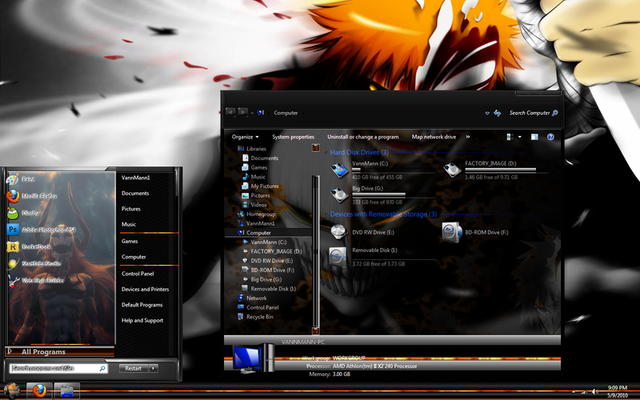Click FACTORY_IMAGE (D:) capacity bar
This screenshot has height=400, width=640.
[506, 169]
